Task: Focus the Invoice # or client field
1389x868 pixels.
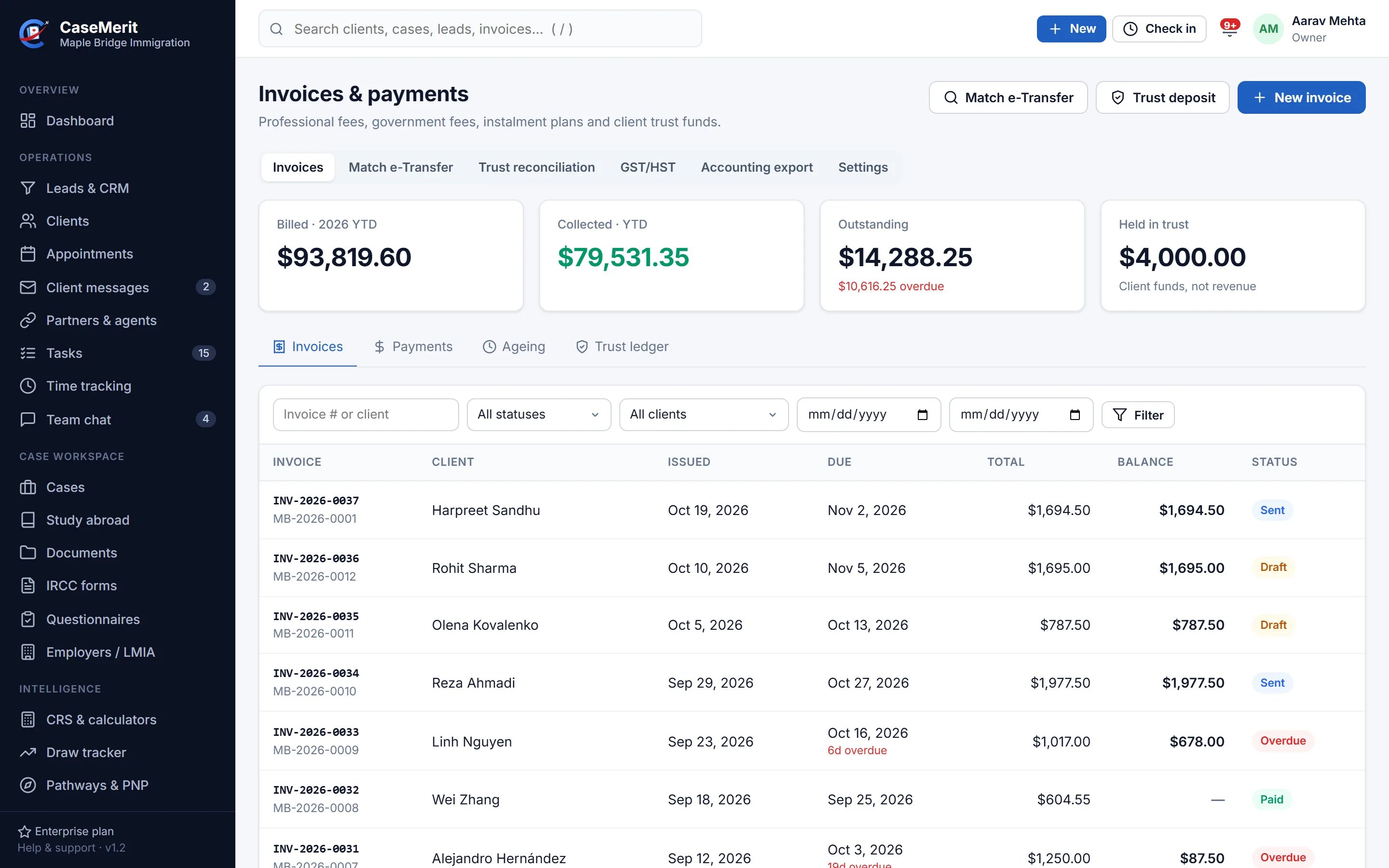Action: point(366,415)
